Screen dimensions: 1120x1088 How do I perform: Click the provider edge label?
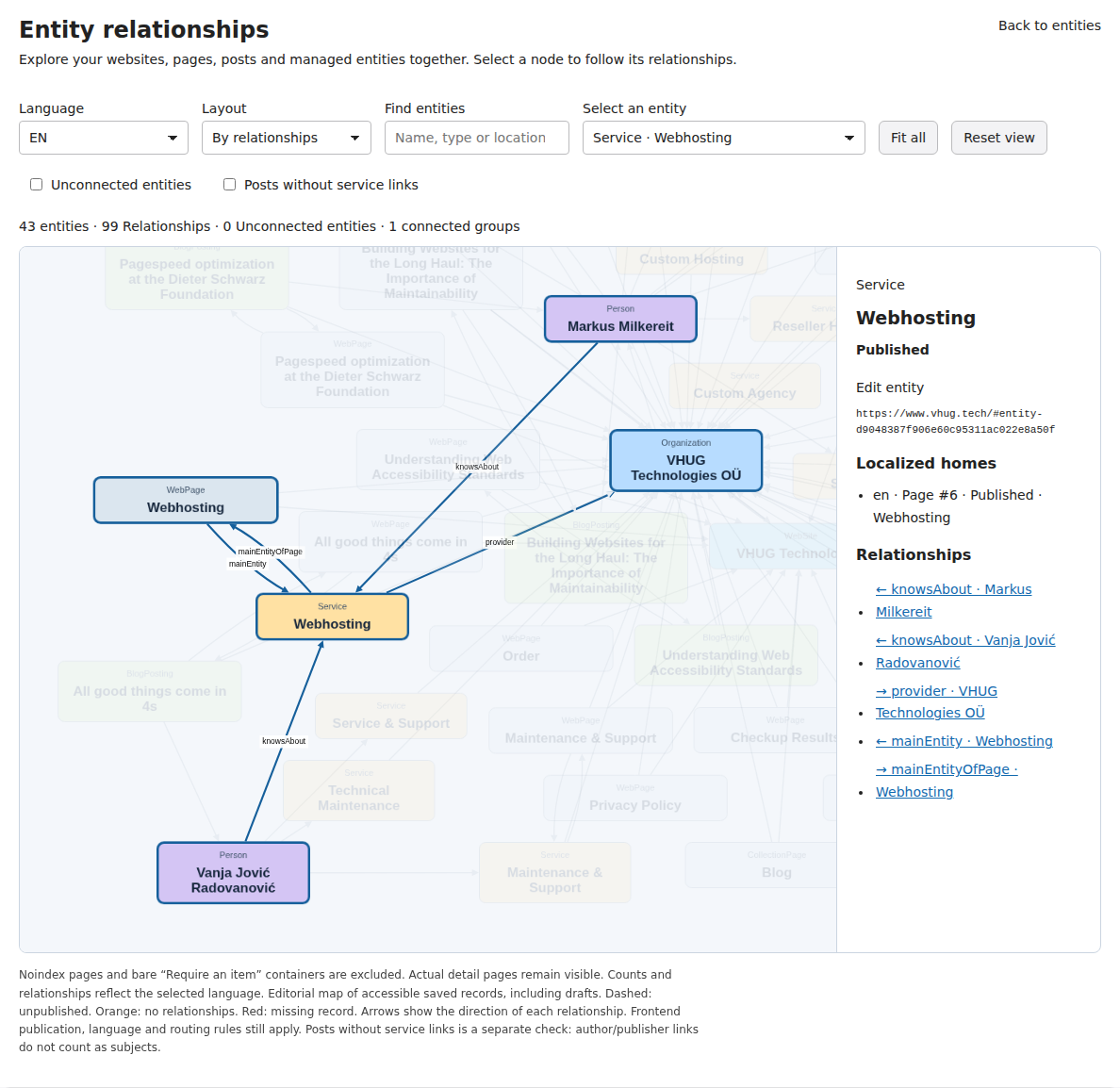coord(500,542)
